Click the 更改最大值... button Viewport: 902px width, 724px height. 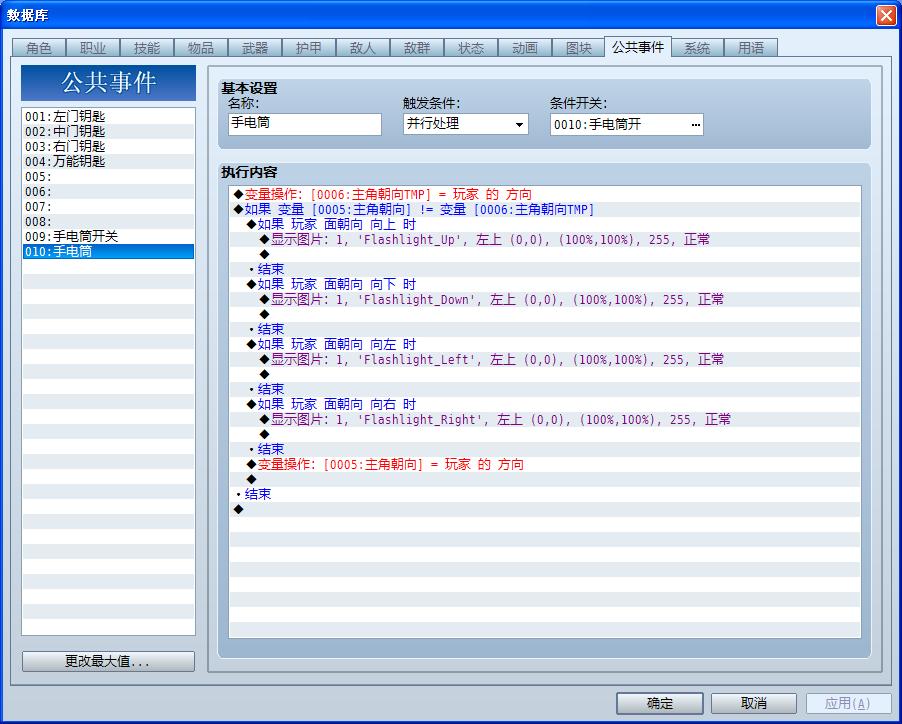tap(108, 661)
